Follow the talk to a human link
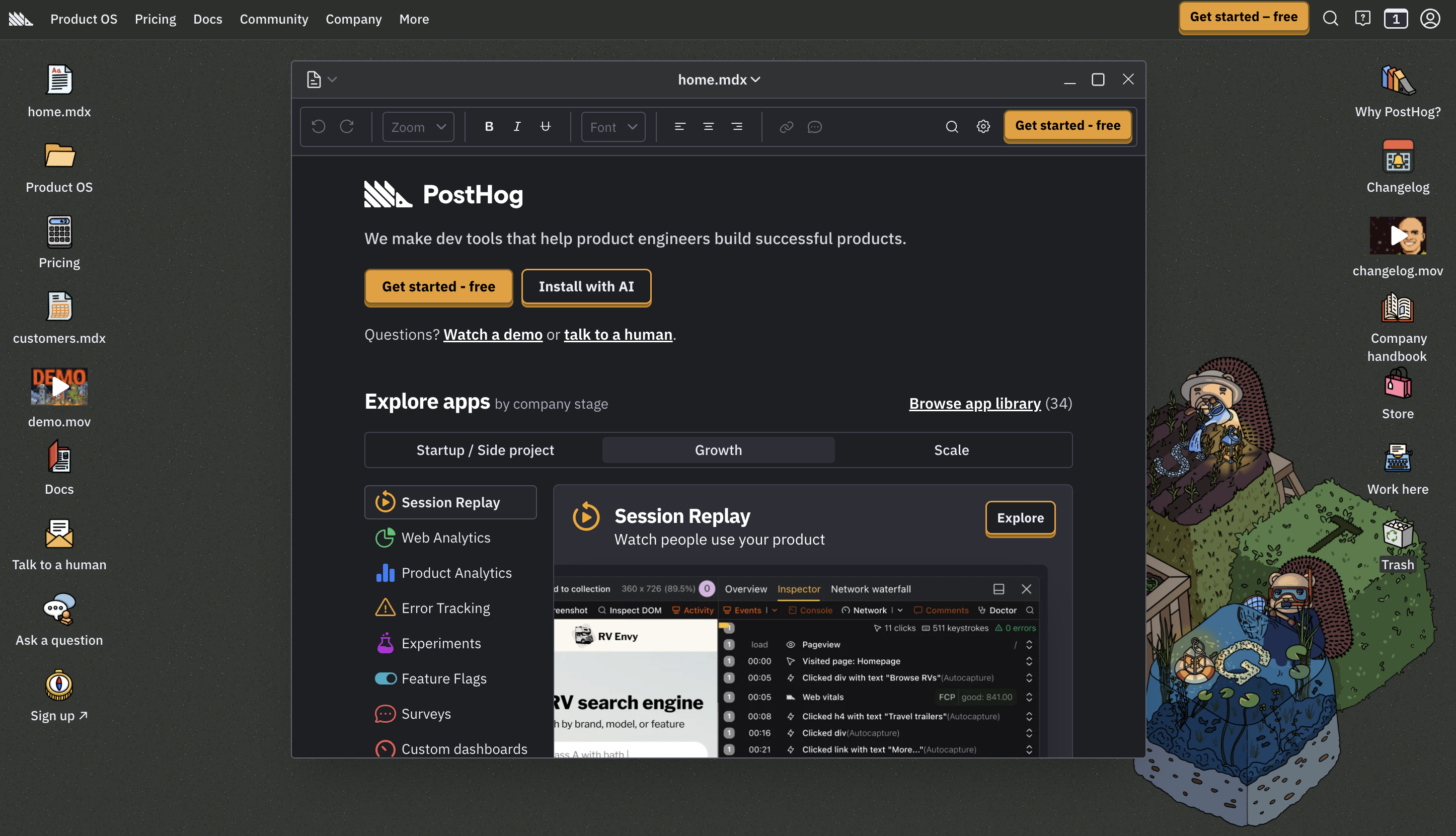 [x=618, y=335]
